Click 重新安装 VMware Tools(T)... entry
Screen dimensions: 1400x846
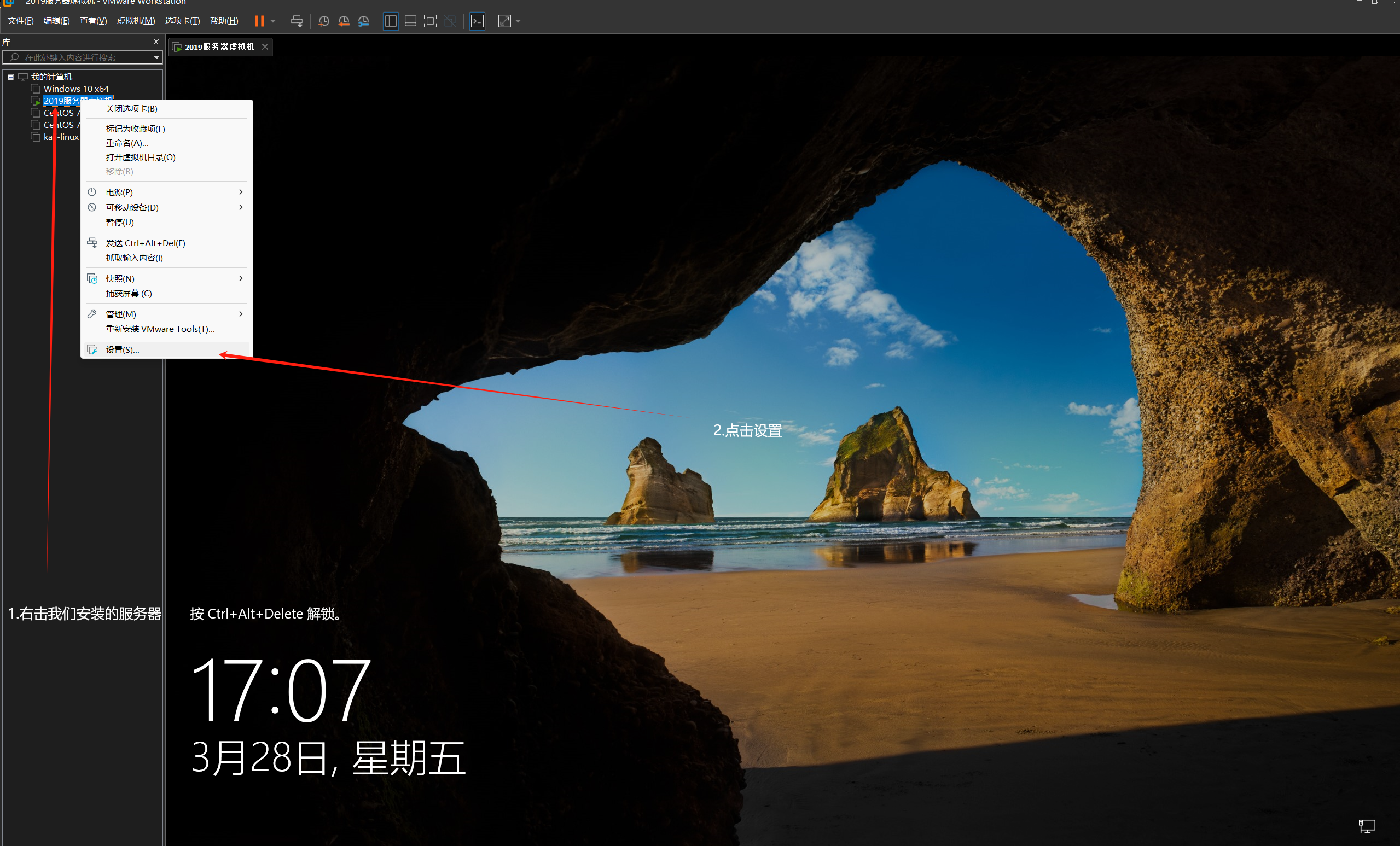pyautogui.click(x=160, y=329)
